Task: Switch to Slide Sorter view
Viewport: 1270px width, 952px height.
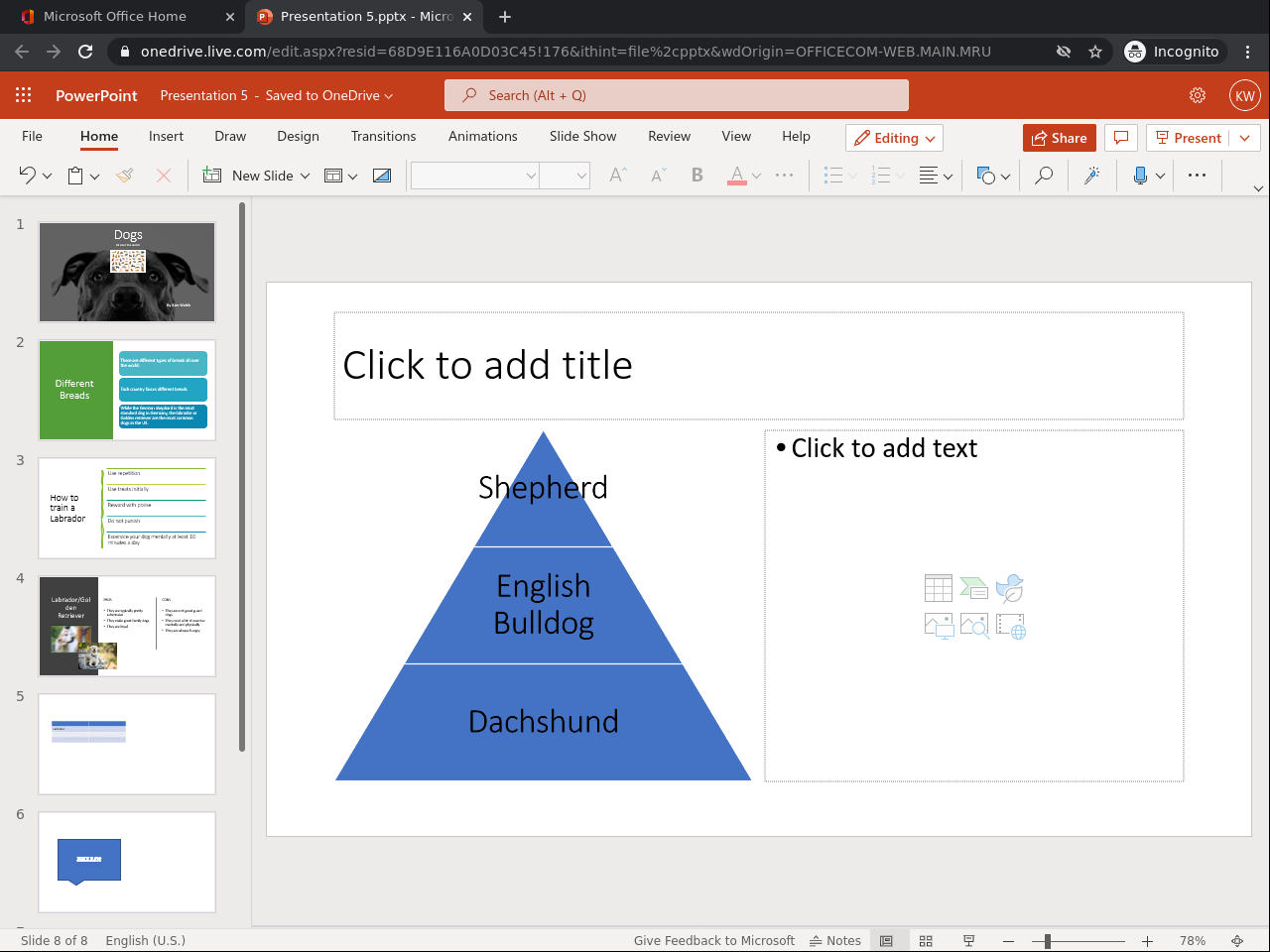Action: [926, 941]
